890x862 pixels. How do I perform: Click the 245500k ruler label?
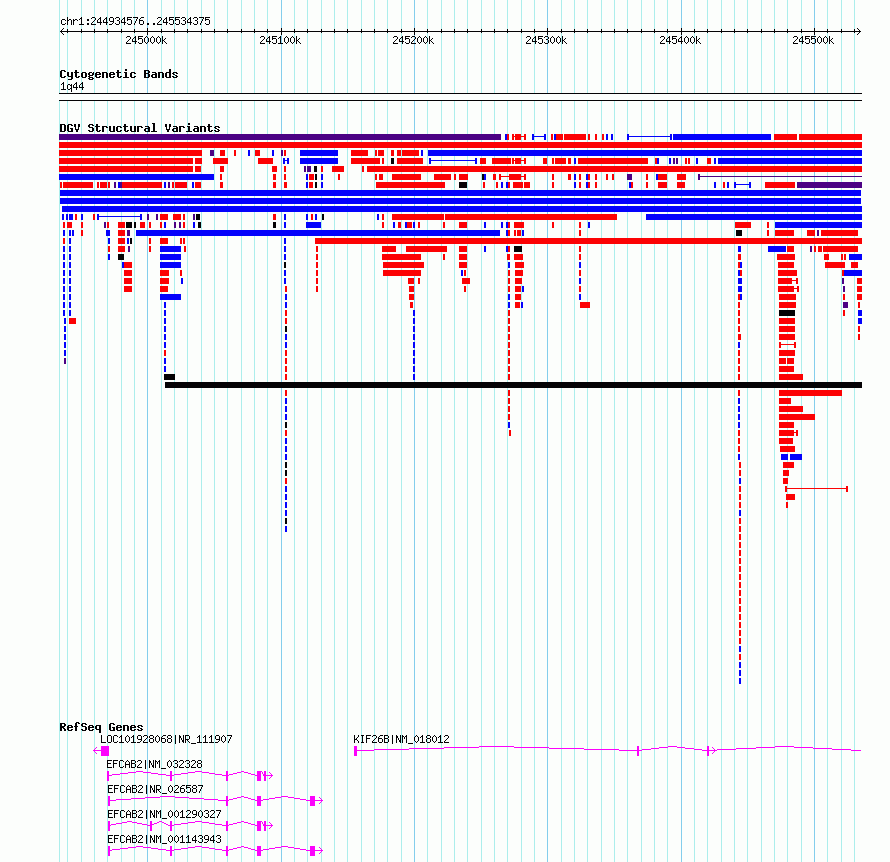point(813,40)
